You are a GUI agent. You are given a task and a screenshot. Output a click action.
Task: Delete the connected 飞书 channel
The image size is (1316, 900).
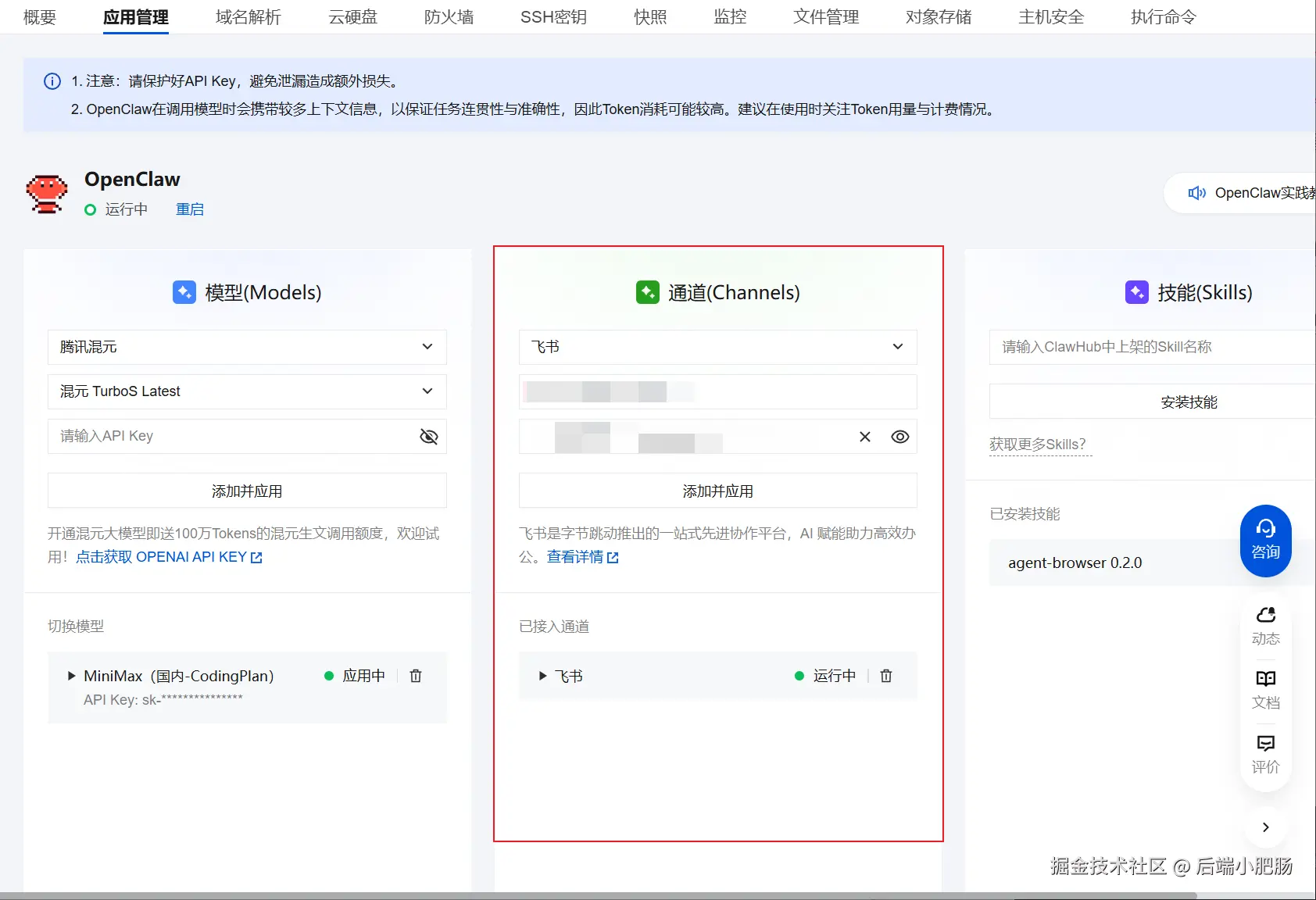886,676
